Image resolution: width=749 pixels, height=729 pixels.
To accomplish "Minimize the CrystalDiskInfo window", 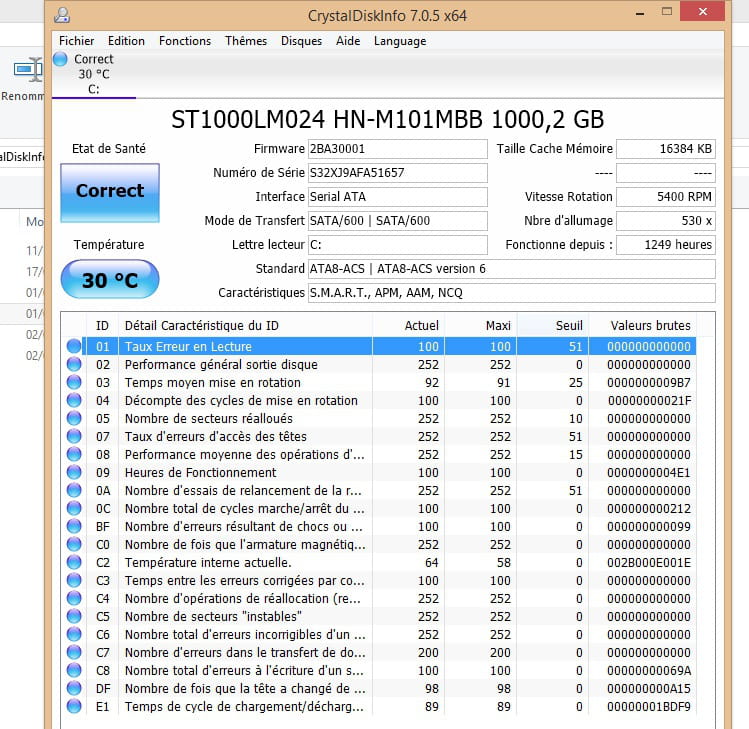I will tap(640, 14).
